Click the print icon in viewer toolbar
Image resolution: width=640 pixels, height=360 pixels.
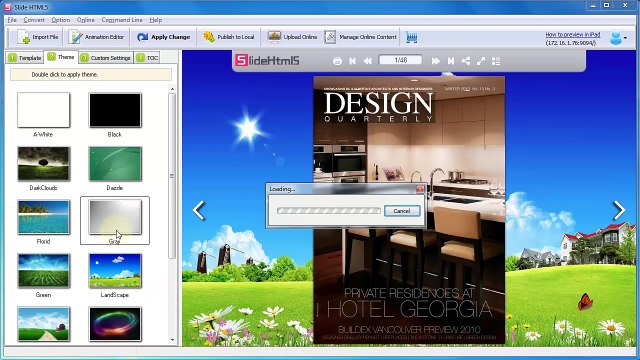point(337,61)
